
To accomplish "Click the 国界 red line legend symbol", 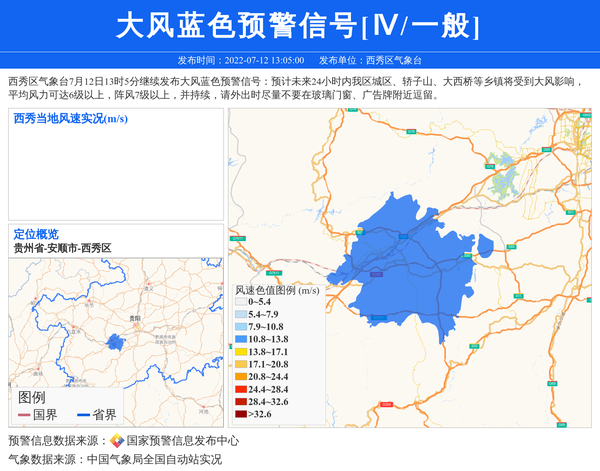I will [x=23, y=415].
